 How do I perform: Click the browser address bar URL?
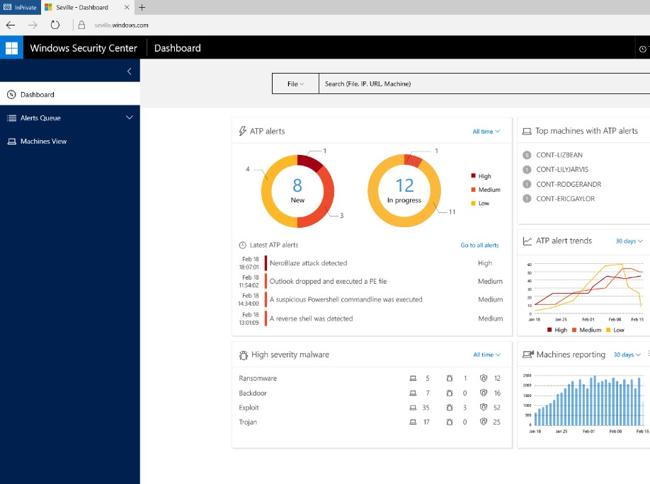[121, 25]
